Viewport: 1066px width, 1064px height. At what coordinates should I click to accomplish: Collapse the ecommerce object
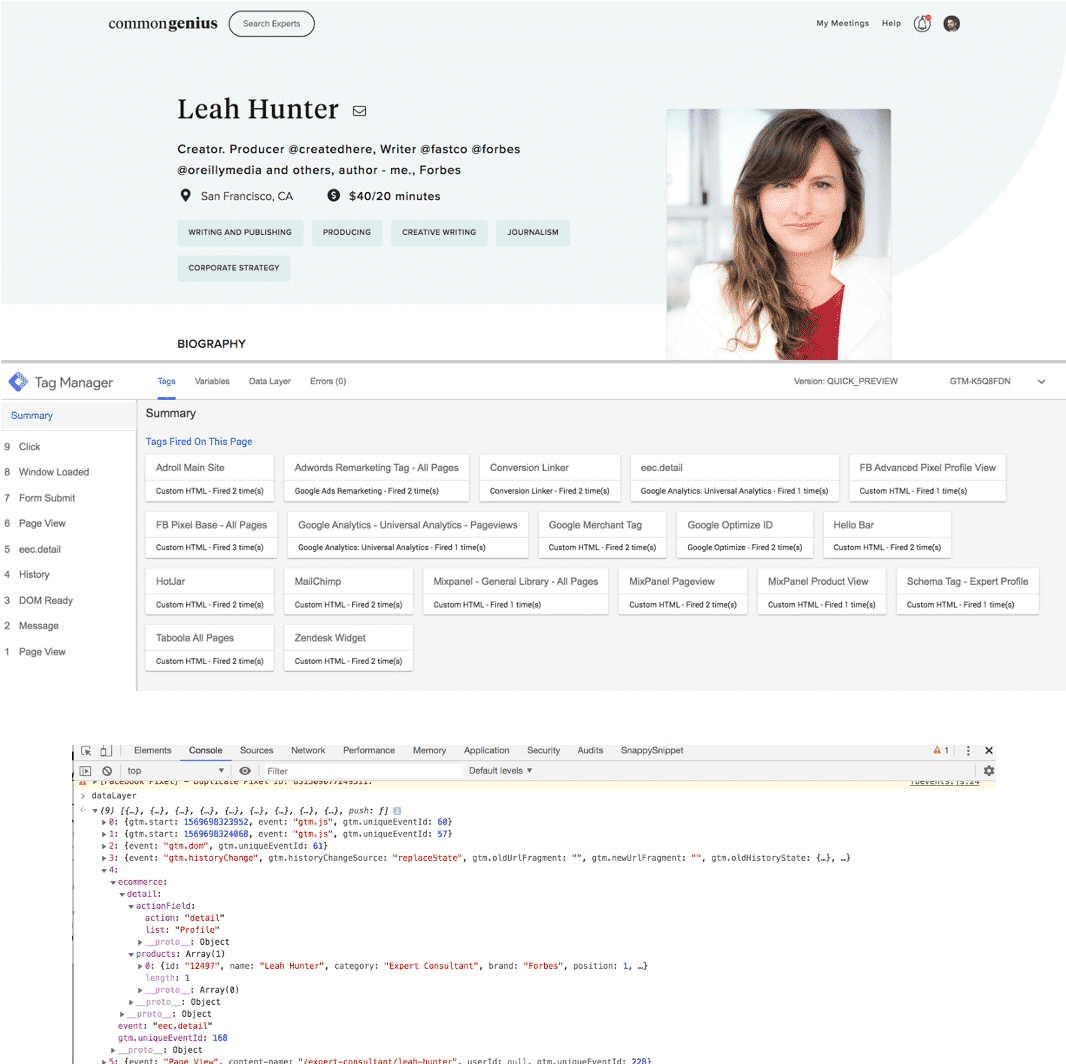click(113, 882)
